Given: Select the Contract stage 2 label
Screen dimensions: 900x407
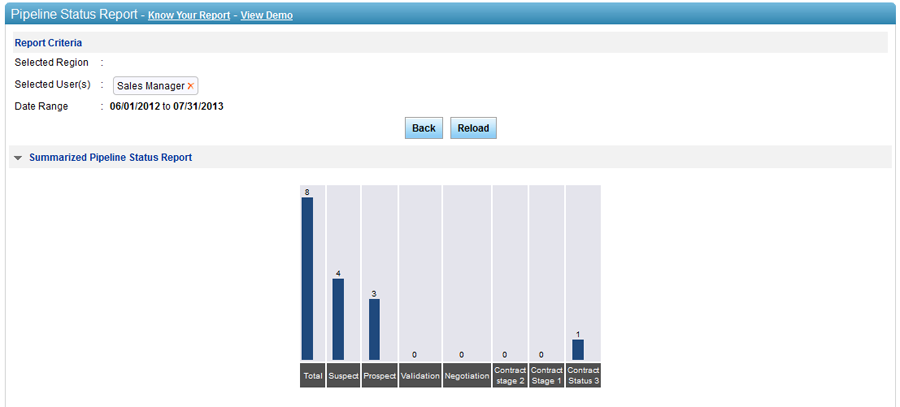Looking at the screenshot, I should point(510,376).
